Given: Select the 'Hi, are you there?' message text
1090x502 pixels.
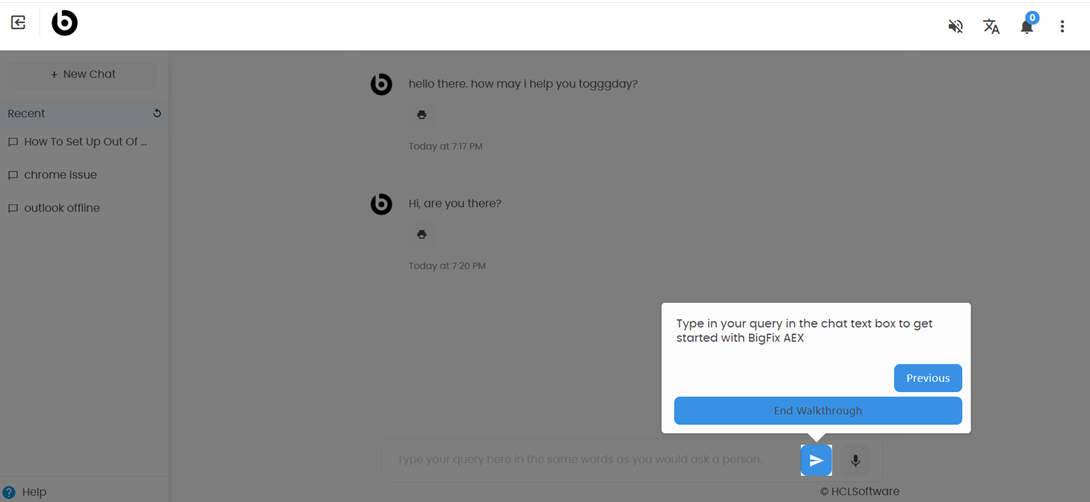Looking at the screenshot, I should [x=455, y=204].
